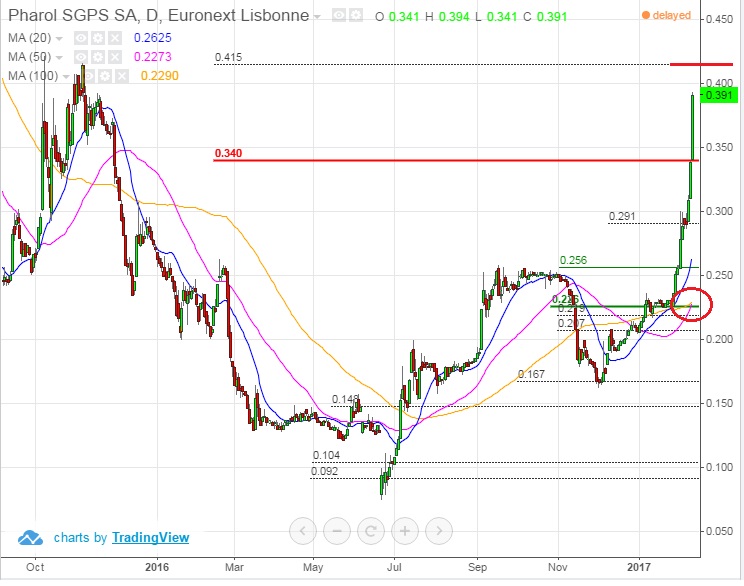Click the green 0.391 current price label
The image size is (744, 586).
click(719, 95)
